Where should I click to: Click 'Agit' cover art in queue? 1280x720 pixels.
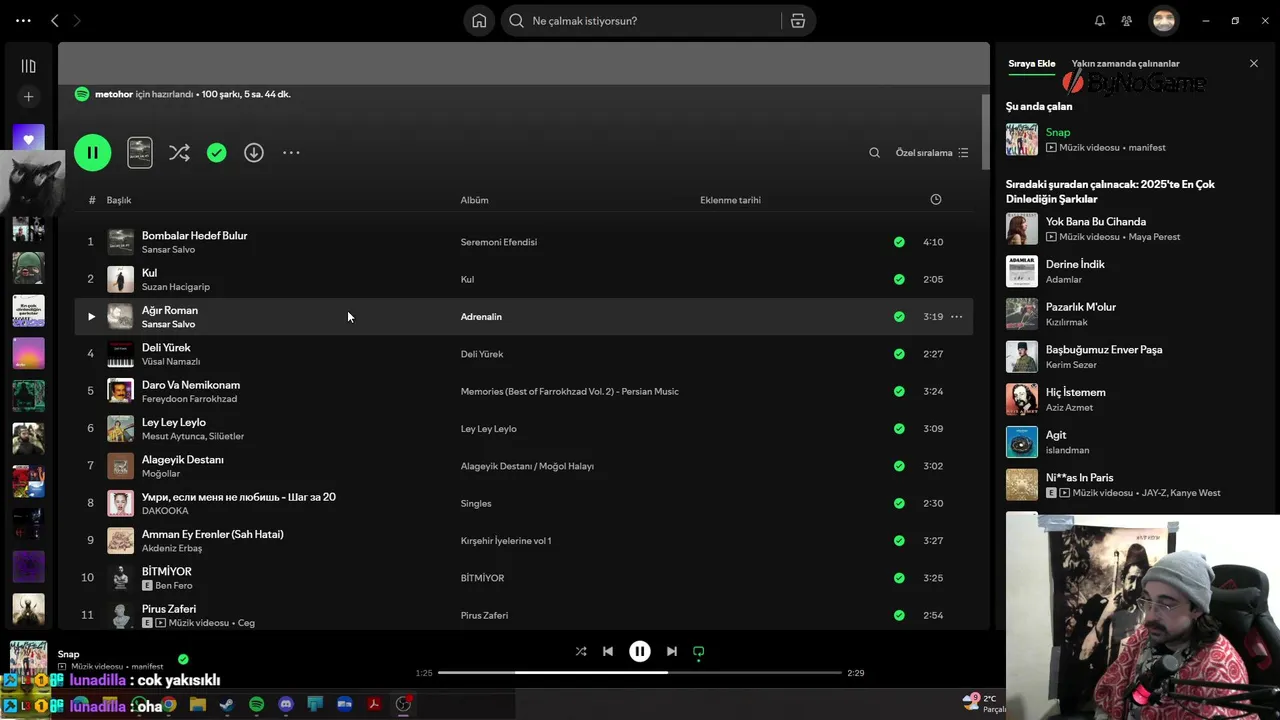[x=1022, y=442]
